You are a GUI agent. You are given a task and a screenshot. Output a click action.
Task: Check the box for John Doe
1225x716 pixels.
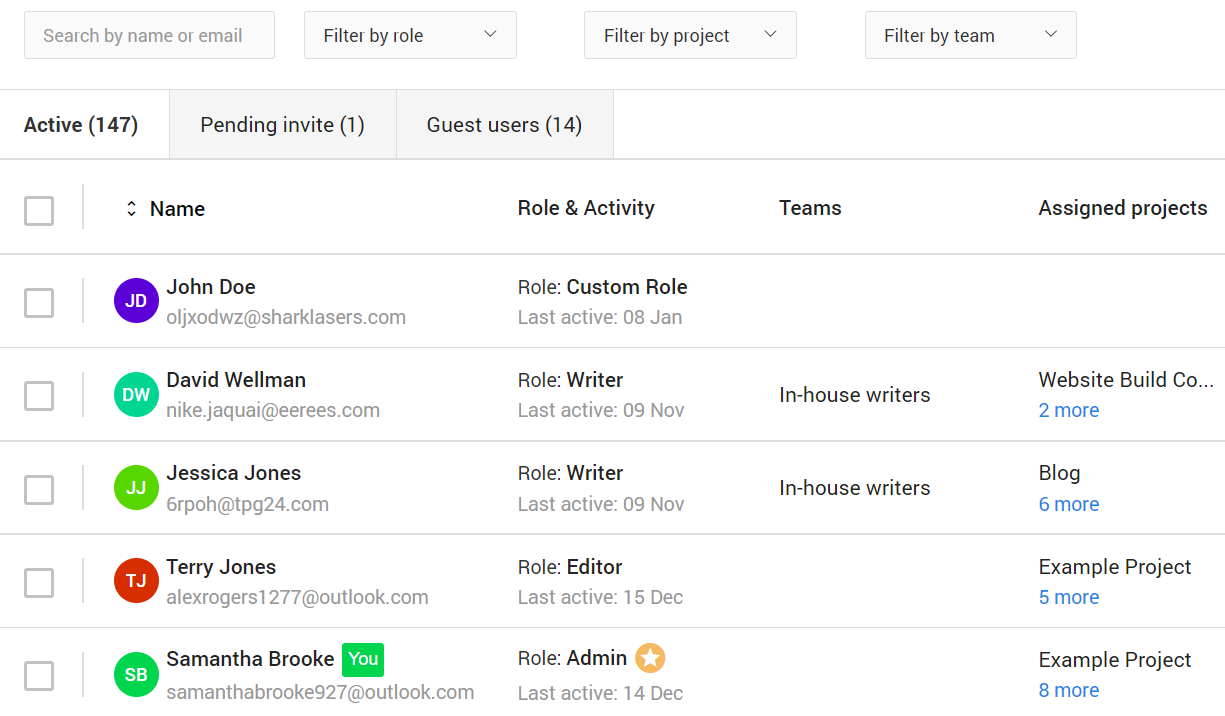[39, 303]
